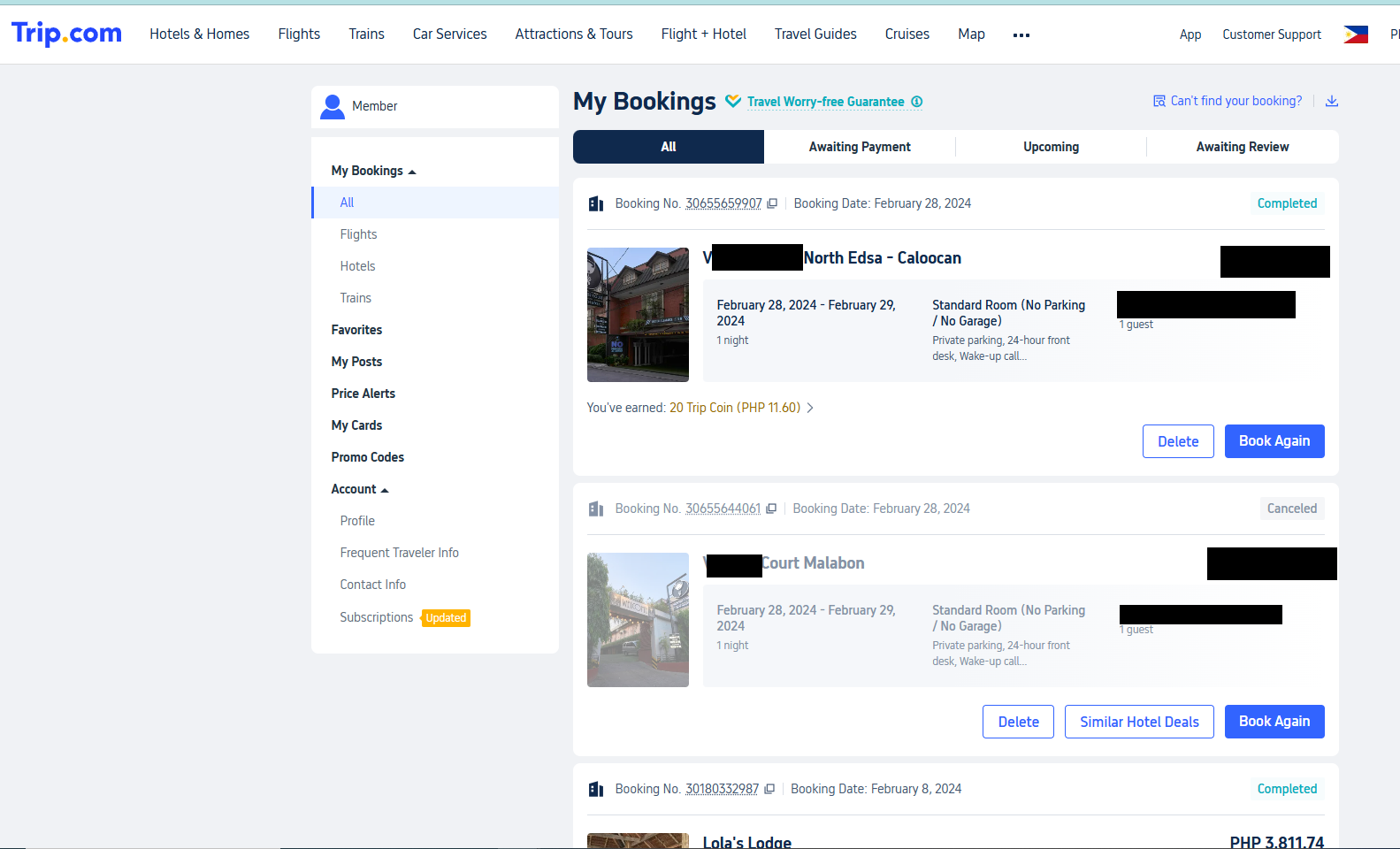Click the Member profile avatar icon
Screen dimensions: 1400x849
[x=333, y=106]
